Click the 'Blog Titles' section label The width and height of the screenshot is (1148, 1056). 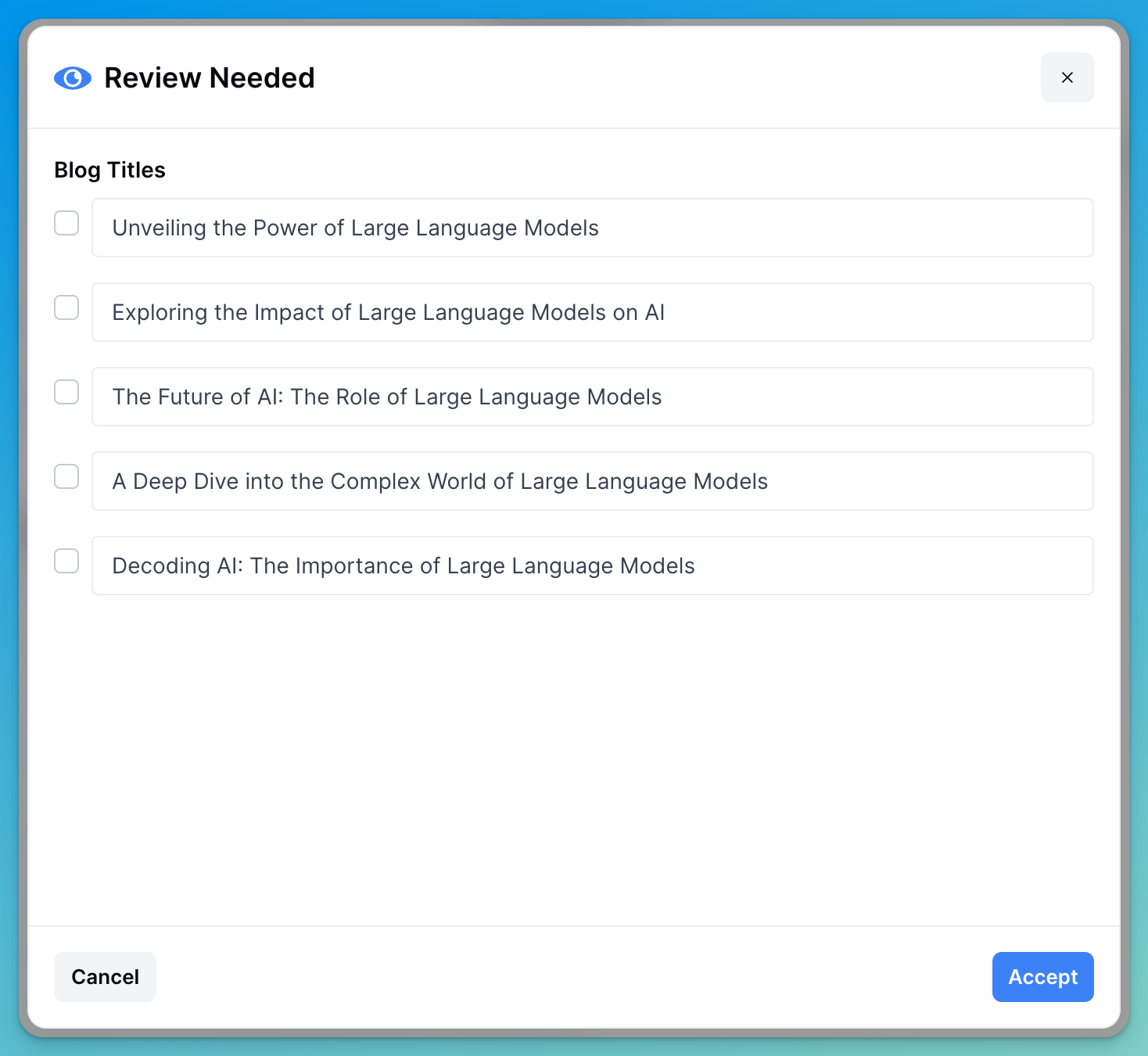click(x=109, y=170)
